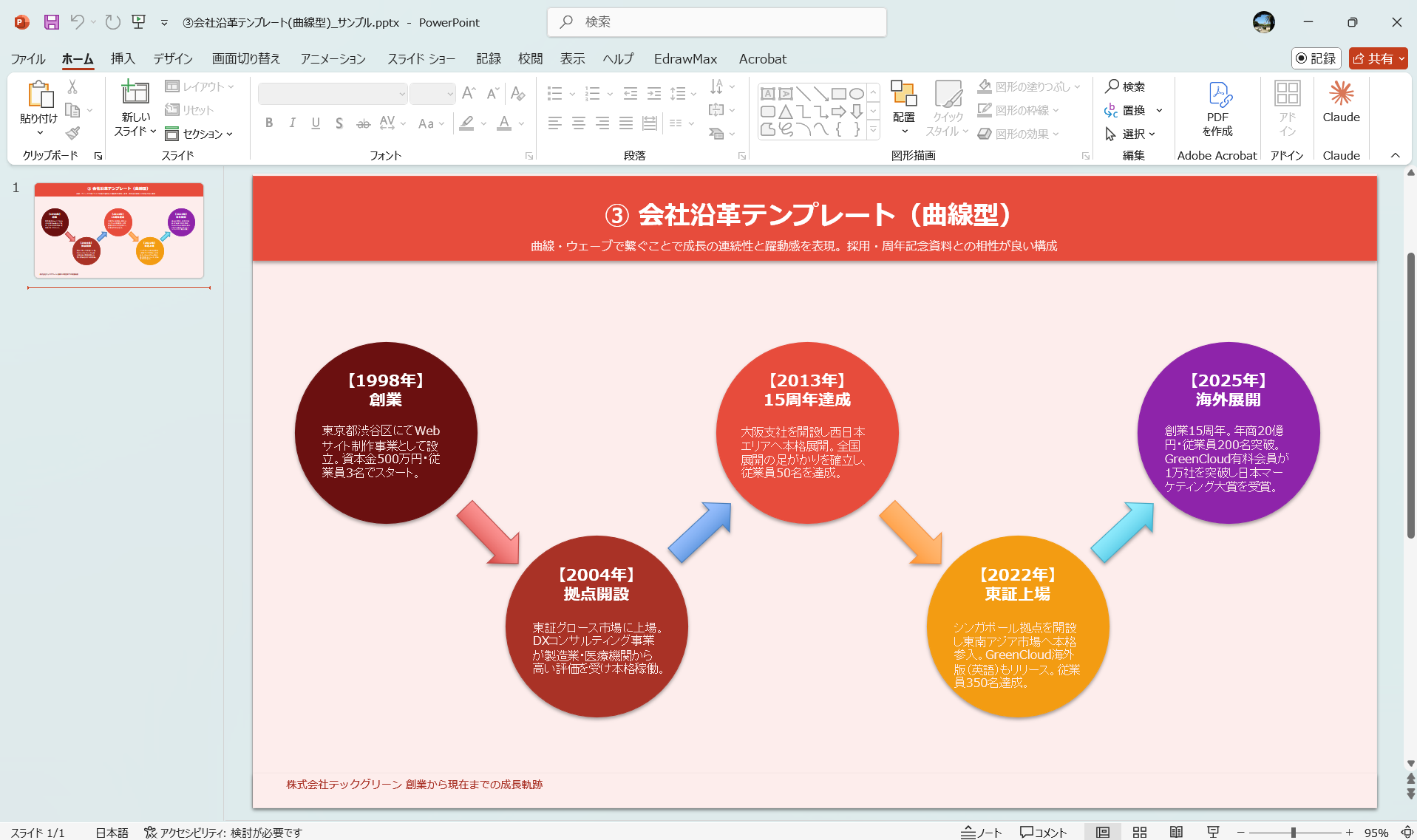Click 置換 replace button
Image resolution: width=1417 pixels, height=840 pixels.
click(x=1126, y=110)
